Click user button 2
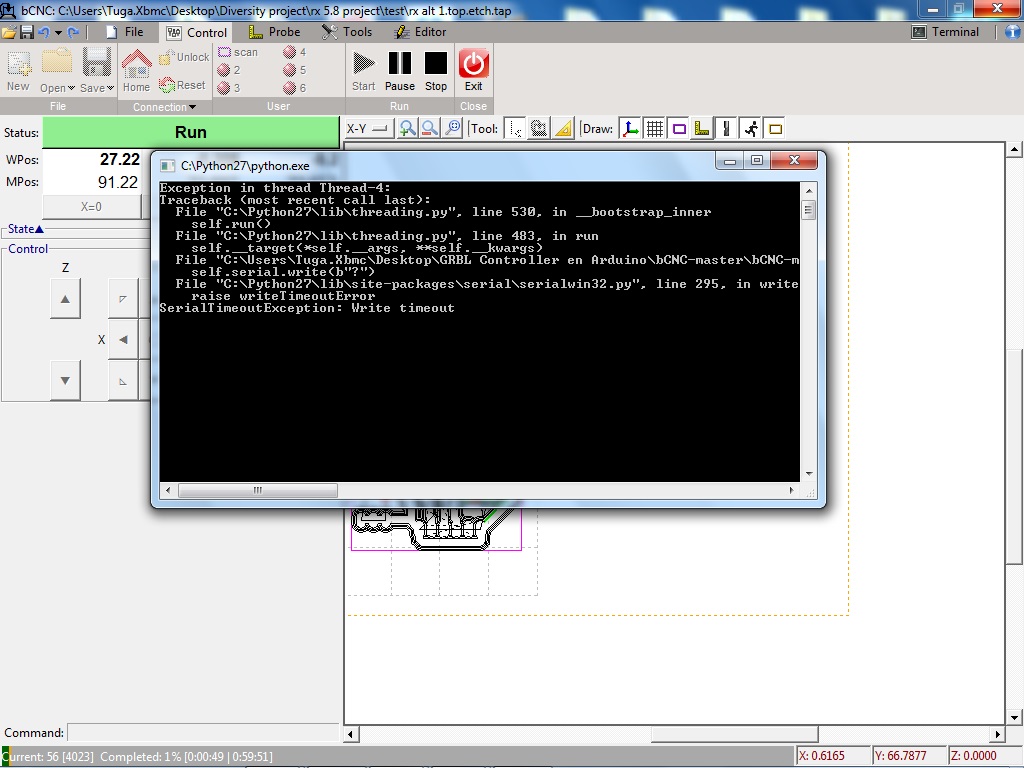 [229, 70]
